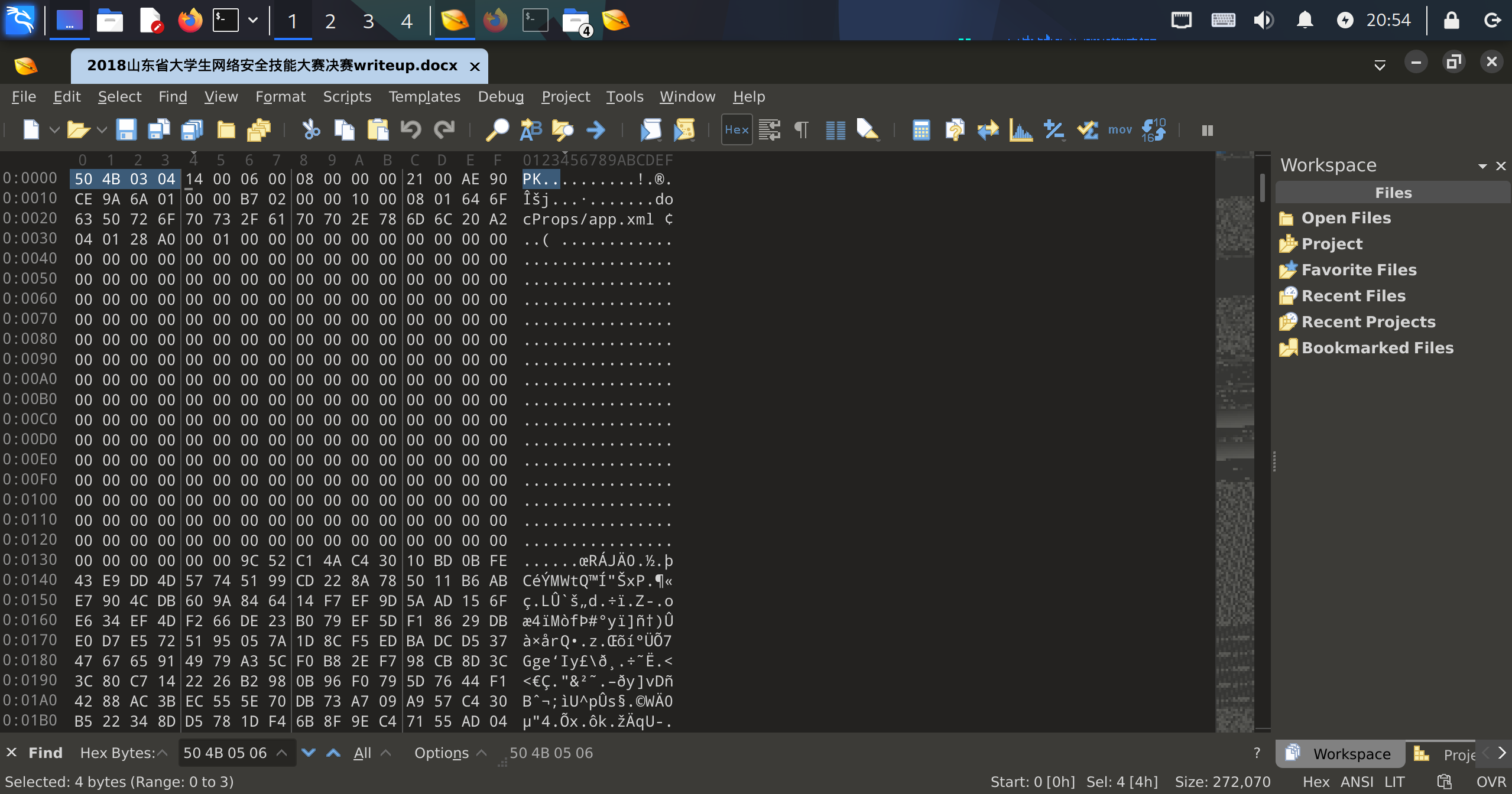
Task: Select Recent Files in Workspace panel
Action: tap(1353, 296)
